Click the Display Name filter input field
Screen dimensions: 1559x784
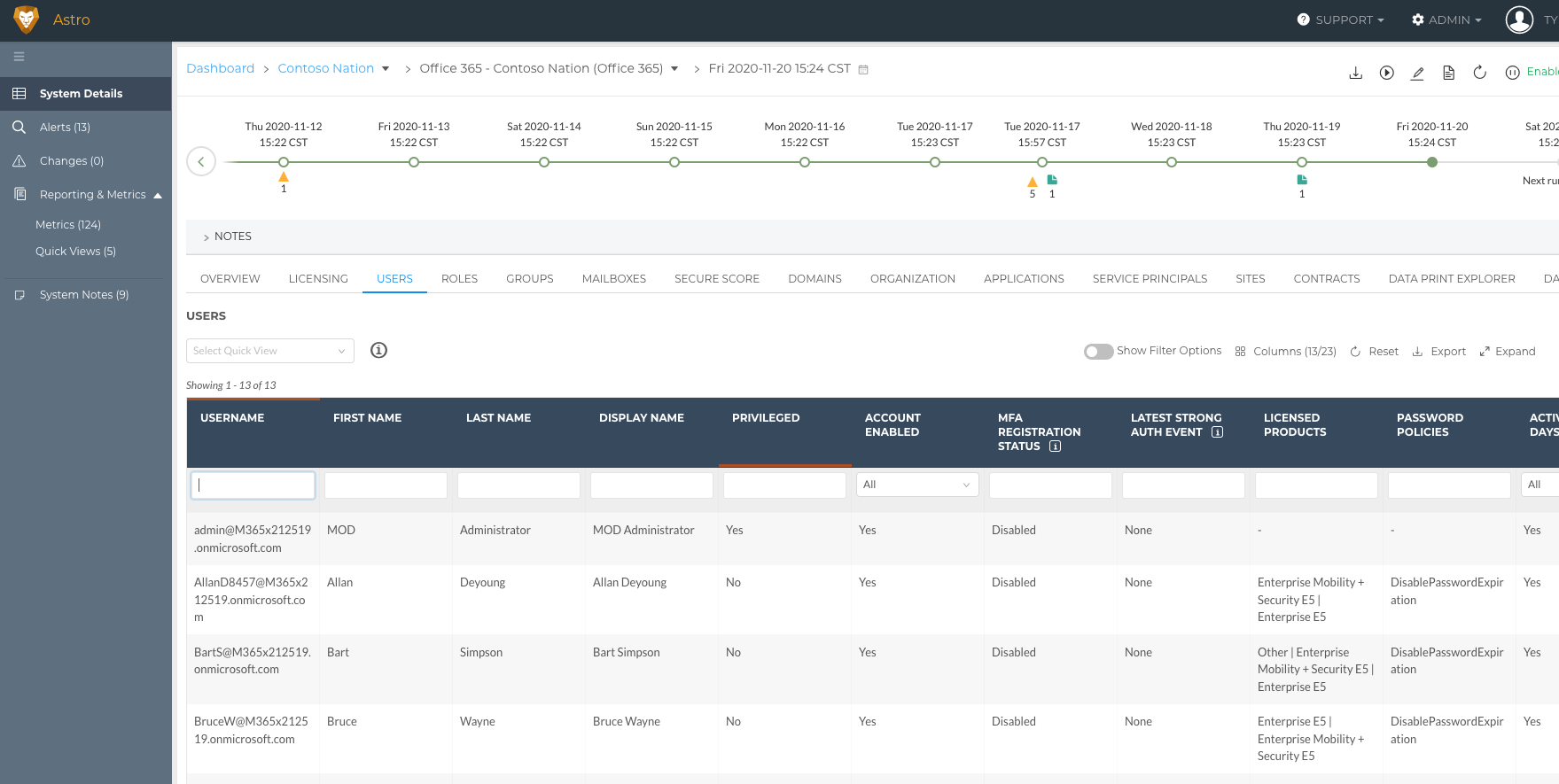651,485
